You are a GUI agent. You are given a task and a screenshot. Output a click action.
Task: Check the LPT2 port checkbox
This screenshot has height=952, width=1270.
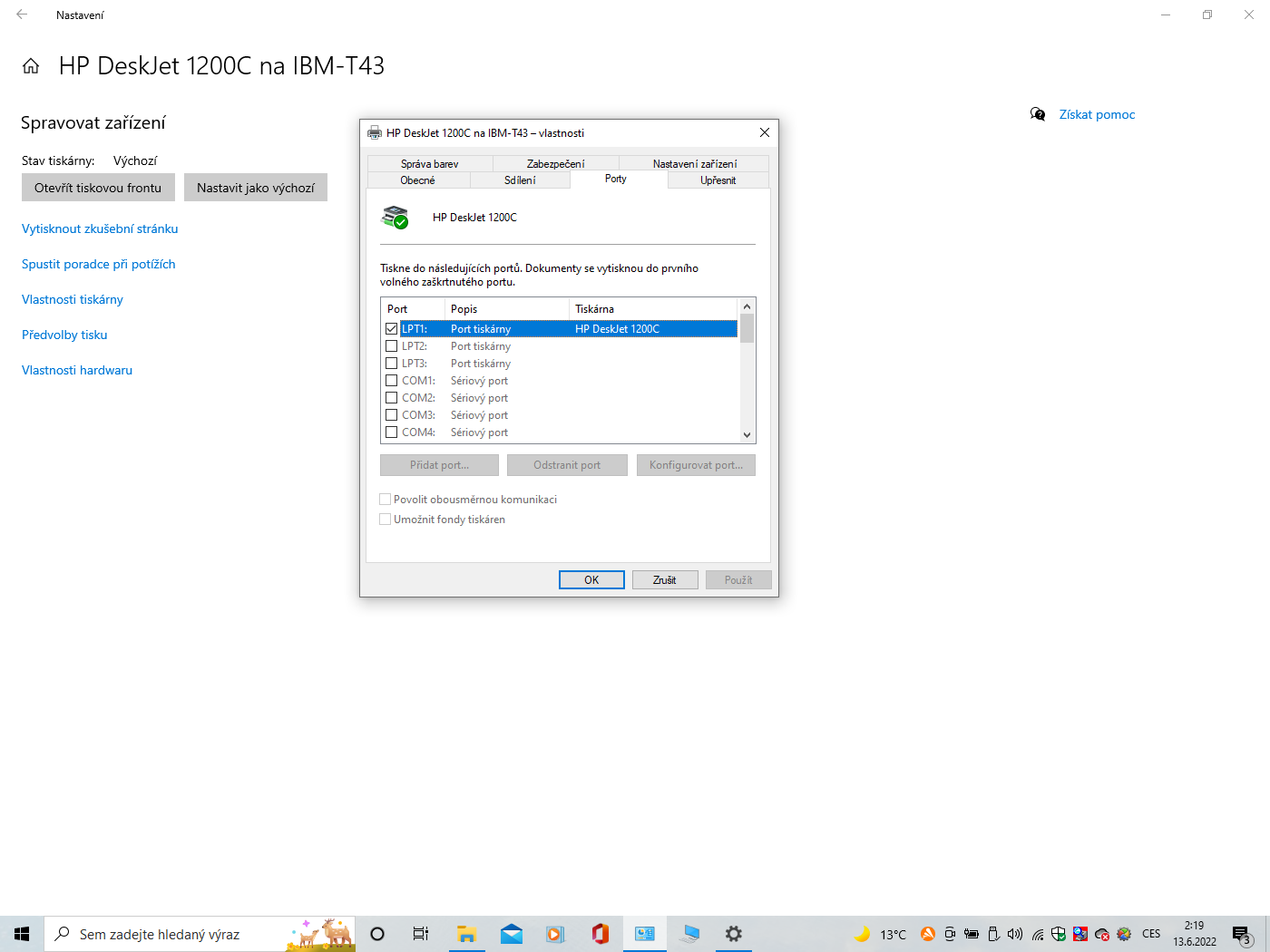(392, 346)
